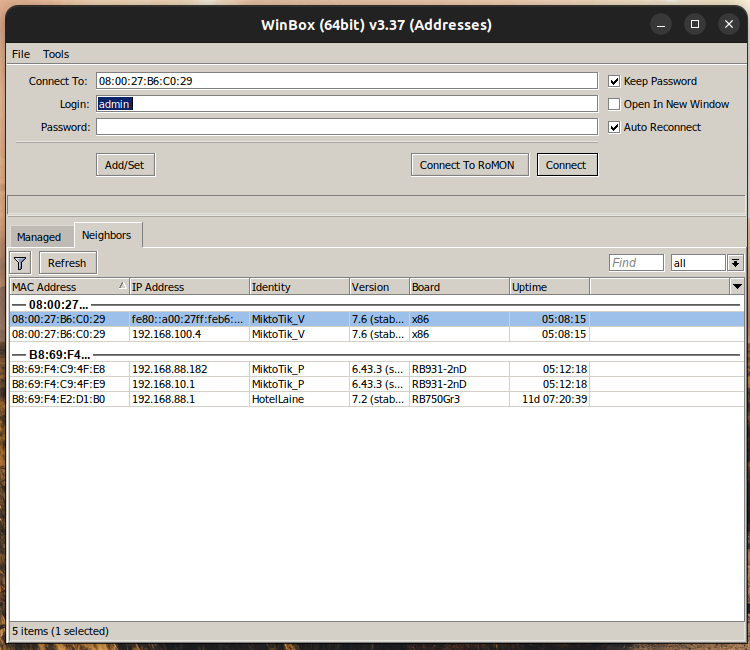This screenshot has height=650, width=750.
Task: Open the File menu
Action: 21,54
